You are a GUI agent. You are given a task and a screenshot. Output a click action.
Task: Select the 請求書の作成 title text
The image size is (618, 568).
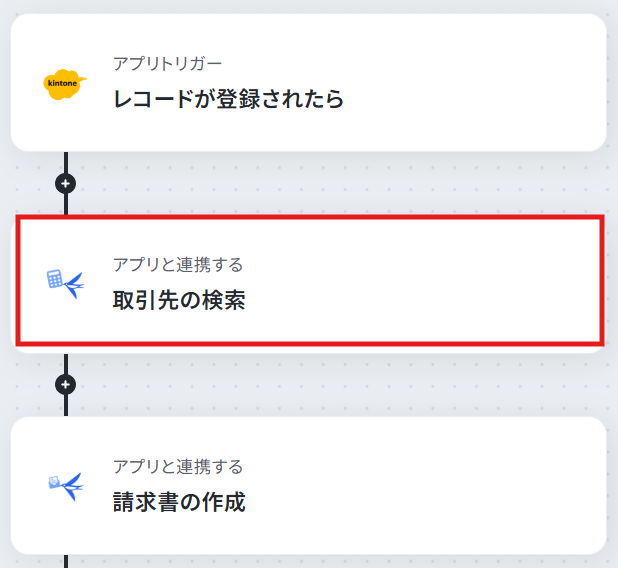pos(179,502)
